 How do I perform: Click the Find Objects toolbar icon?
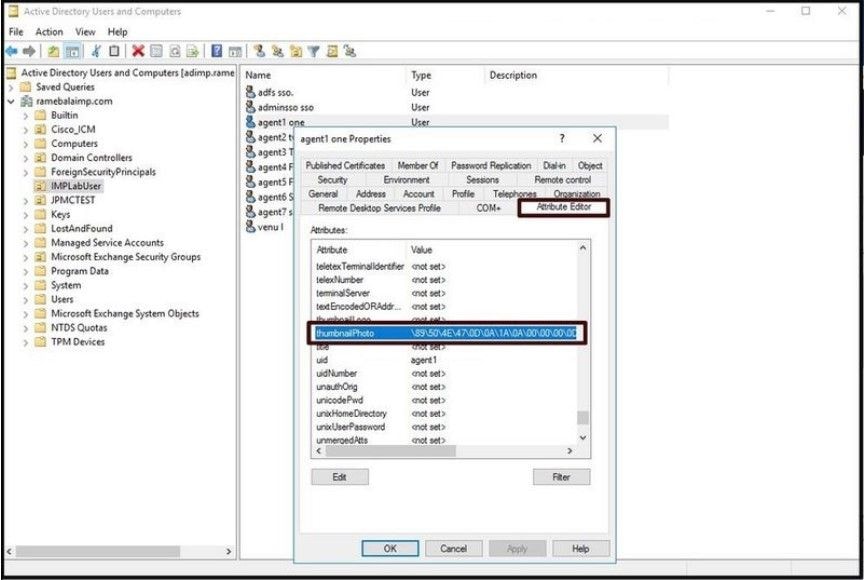[332, 51]
